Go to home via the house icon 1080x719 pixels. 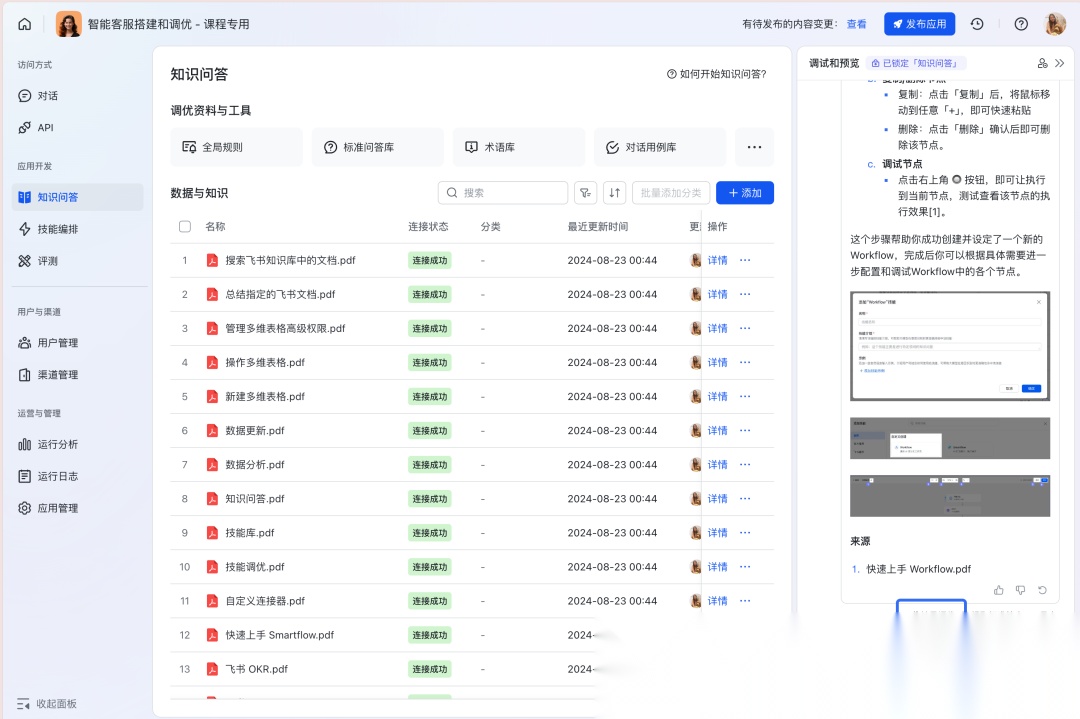(24, 24)
